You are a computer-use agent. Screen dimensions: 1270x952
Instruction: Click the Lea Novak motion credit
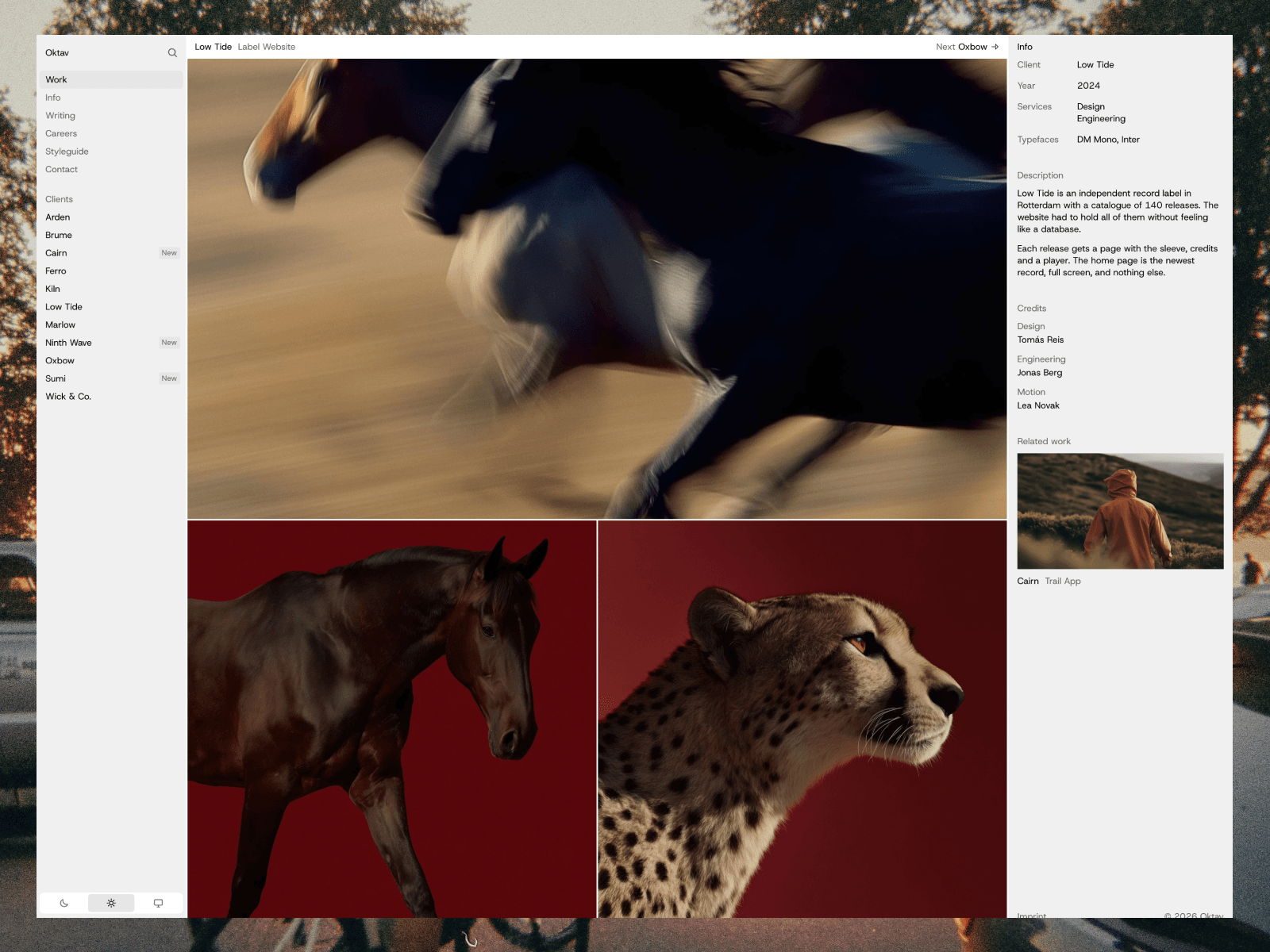click(x=1038, y=405)
